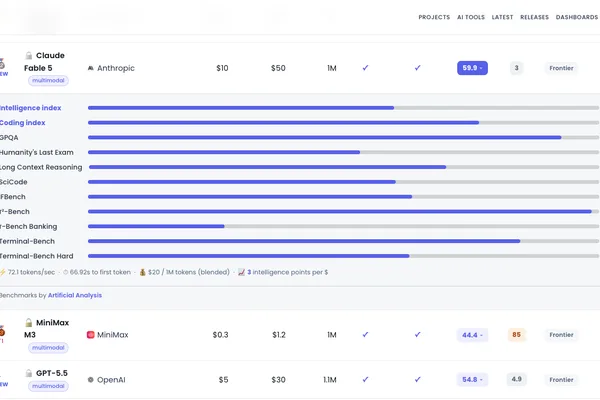Image resolution: width=600 pixels, height=400 pixels.
Task: Click the second checkmark in GPT-5.5 row
Action: coord(417,379)
